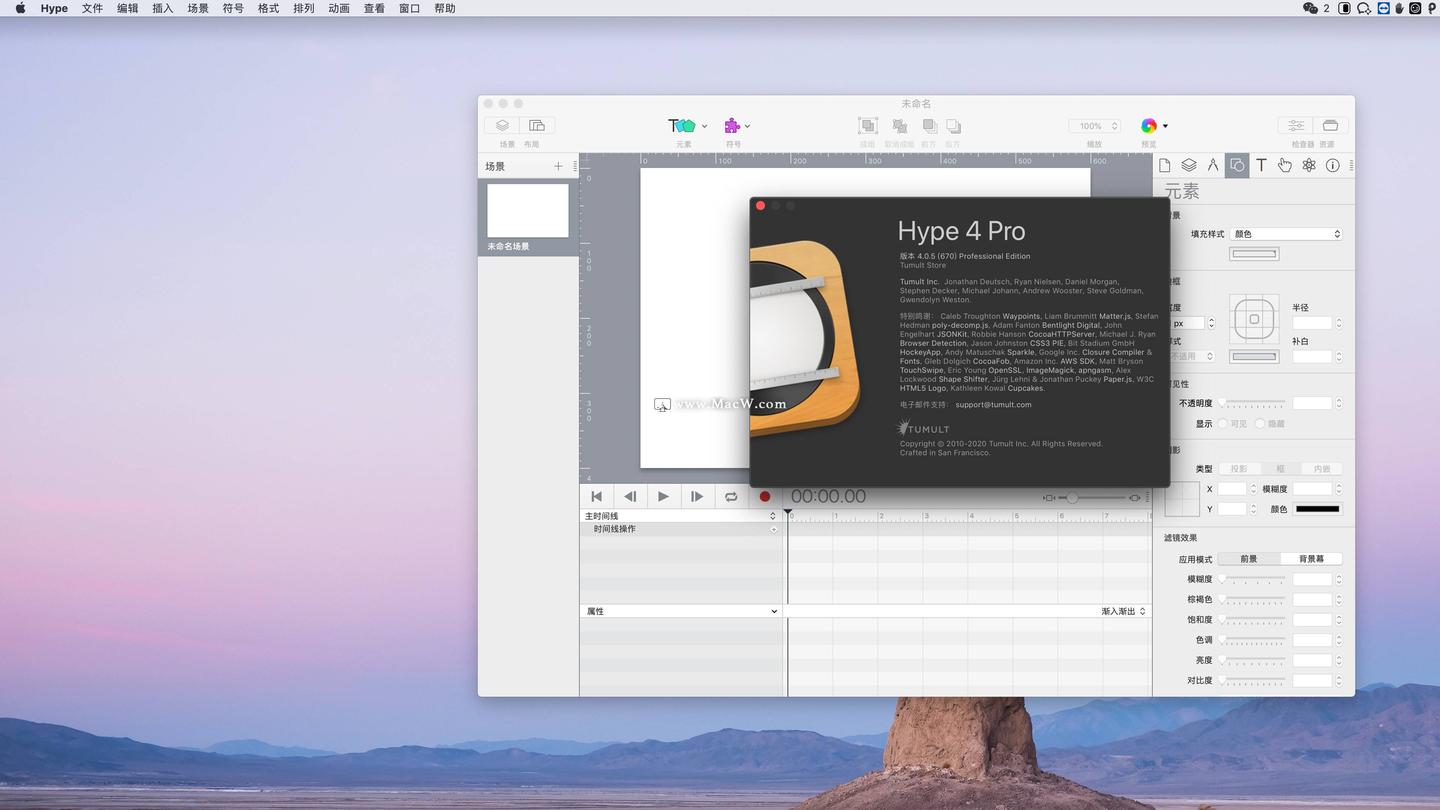This screenshot has width=1440, height=810.
Task: Click the colorful Preview browser icon
Action: [x=1149, y=126]
